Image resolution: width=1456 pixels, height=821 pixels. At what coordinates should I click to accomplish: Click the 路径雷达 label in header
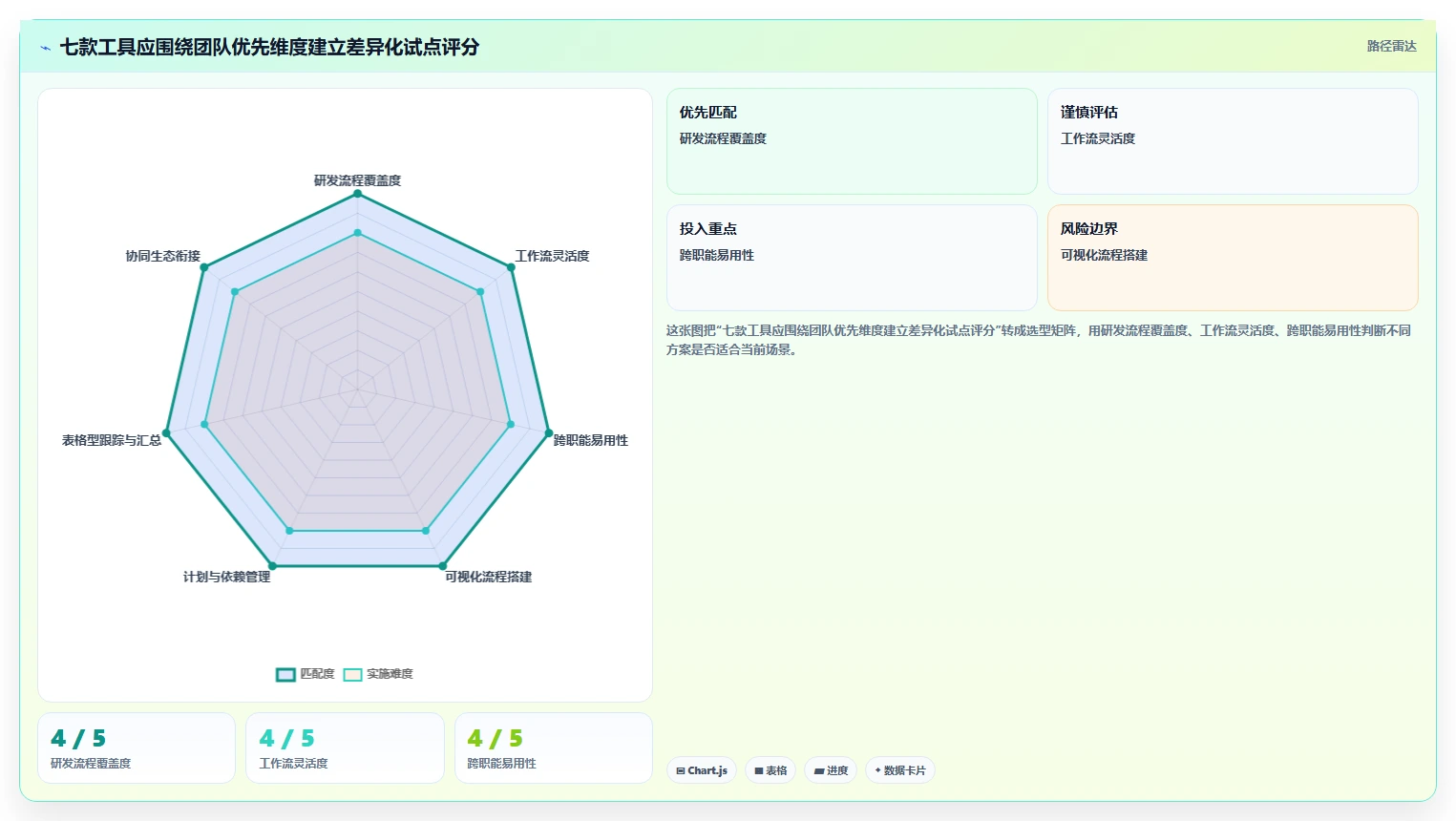1391,46
